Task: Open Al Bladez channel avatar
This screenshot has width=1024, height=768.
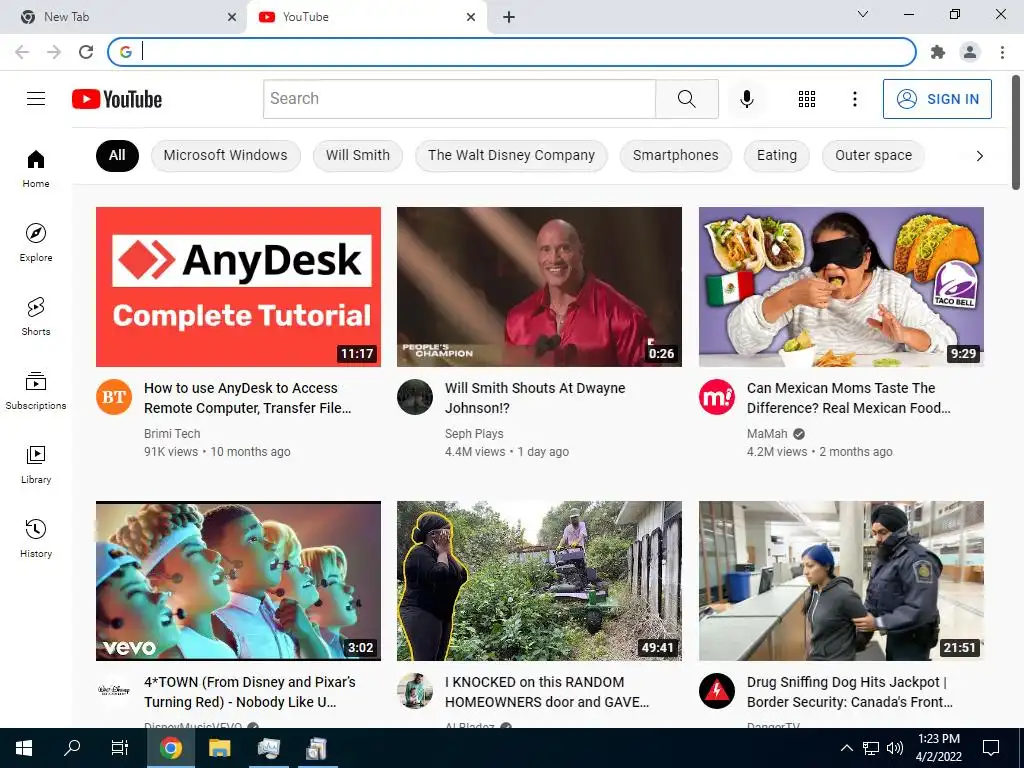Action: click(415, 690)
